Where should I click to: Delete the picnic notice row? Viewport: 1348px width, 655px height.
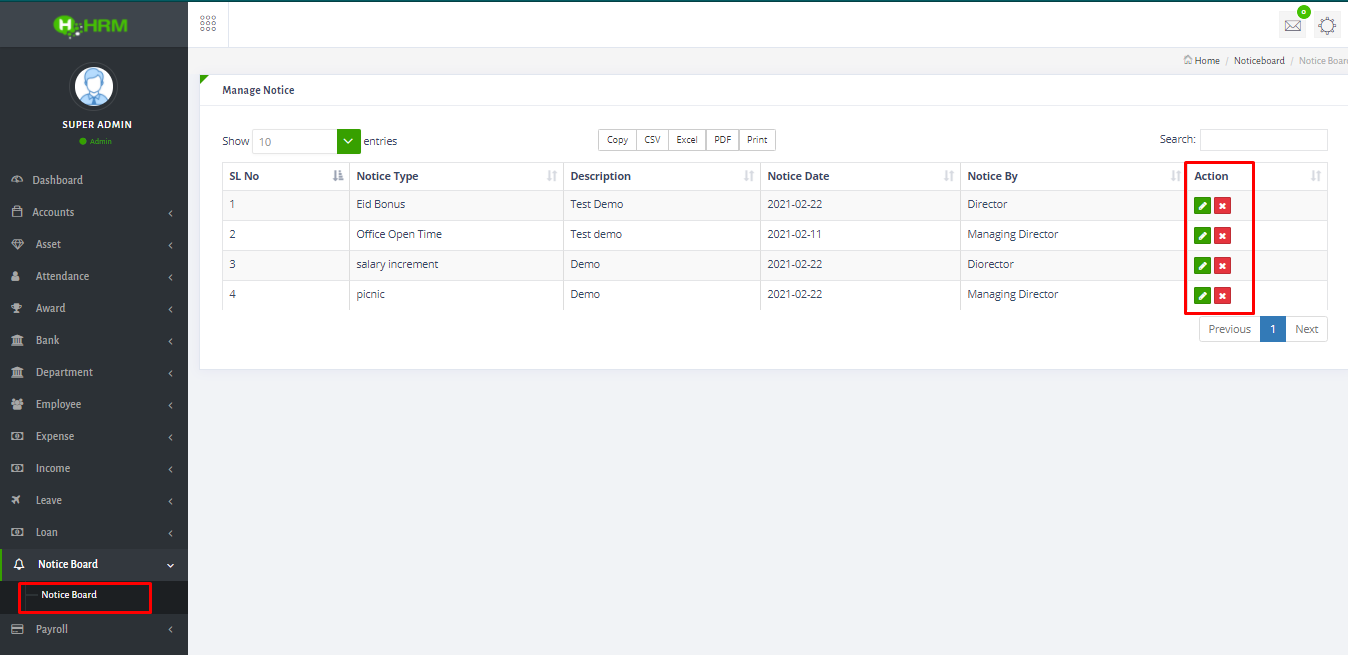(x=1222, y=296)
